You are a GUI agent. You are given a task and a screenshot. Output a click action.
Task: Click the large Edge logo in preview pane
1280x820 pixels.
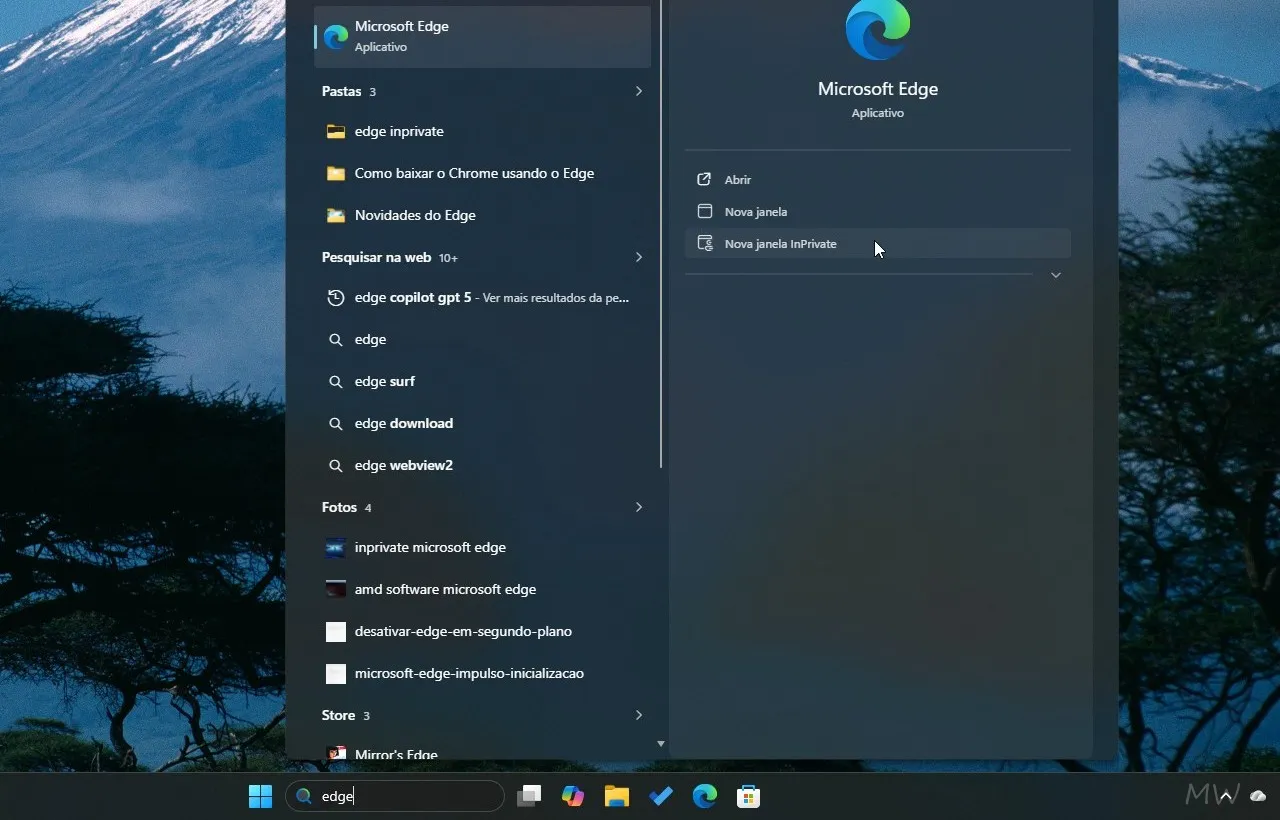(x=878, y=28)
